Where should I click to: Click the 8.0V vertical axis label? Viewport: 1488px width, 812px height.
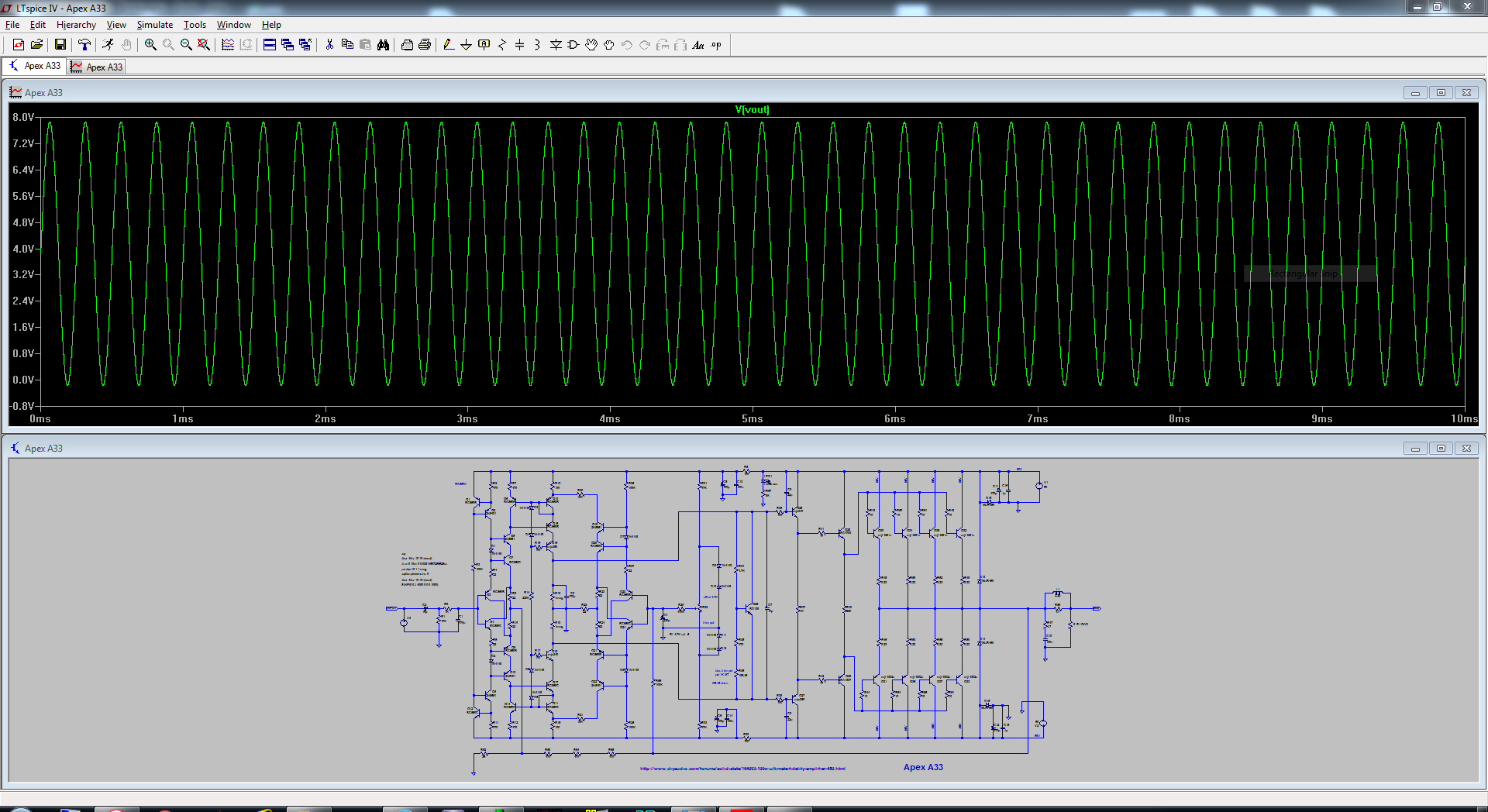[23, 117]
